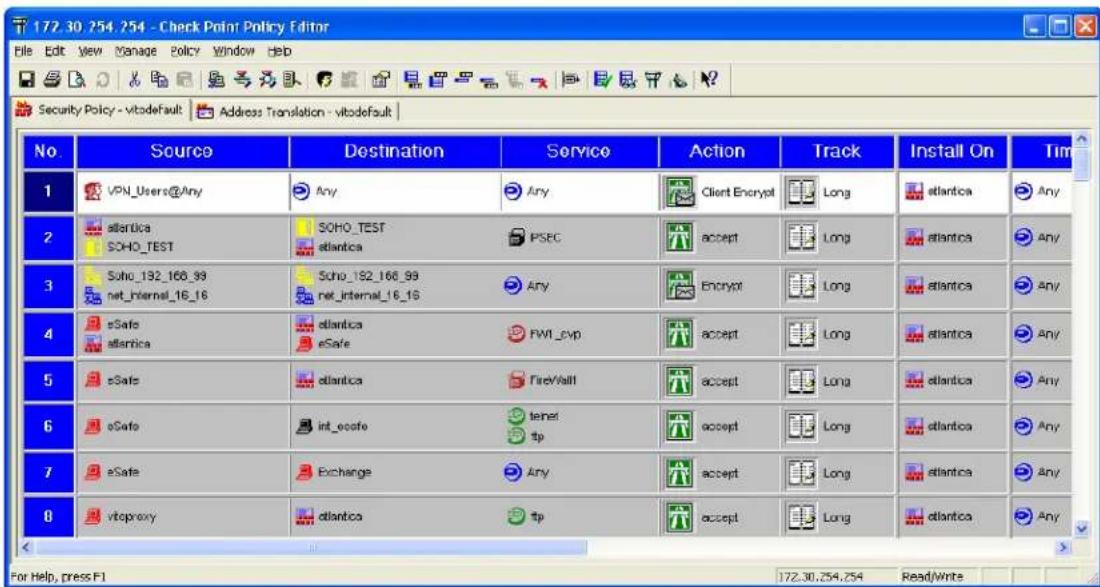Click the Service column header
The image size is (1100, 587).
(579, 151)
